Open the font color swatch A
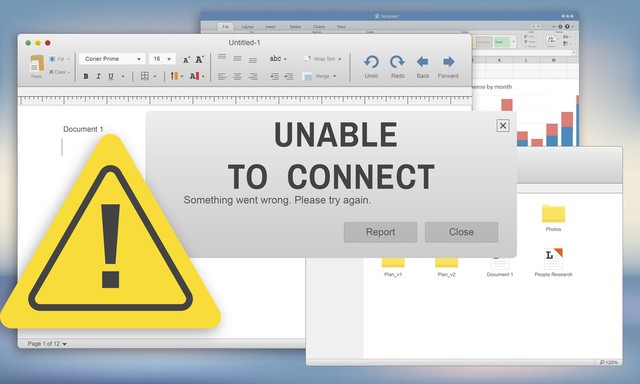This screenshot has height=384, width=640. [x=195, y=76]
